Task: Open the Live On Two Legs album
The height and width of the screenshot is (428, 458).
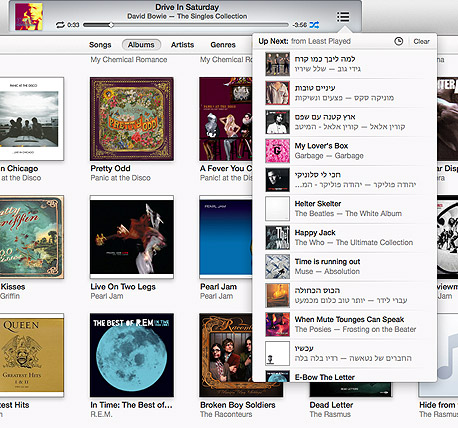Action: [132, 237]
